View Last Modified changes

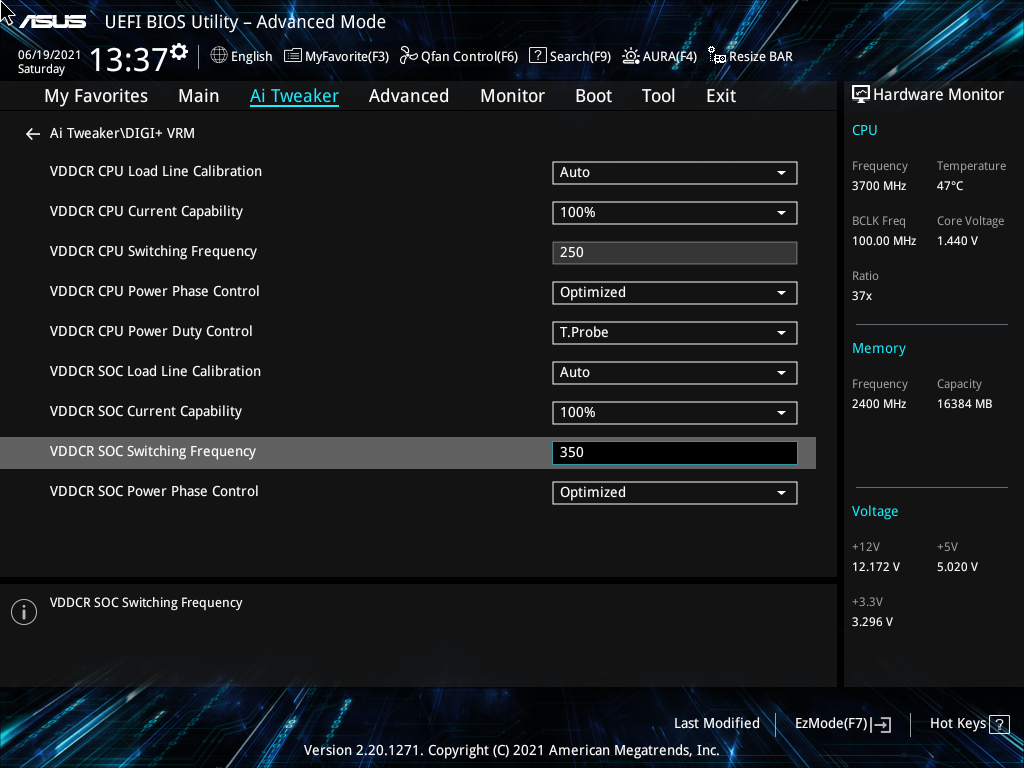click(717, 723)
